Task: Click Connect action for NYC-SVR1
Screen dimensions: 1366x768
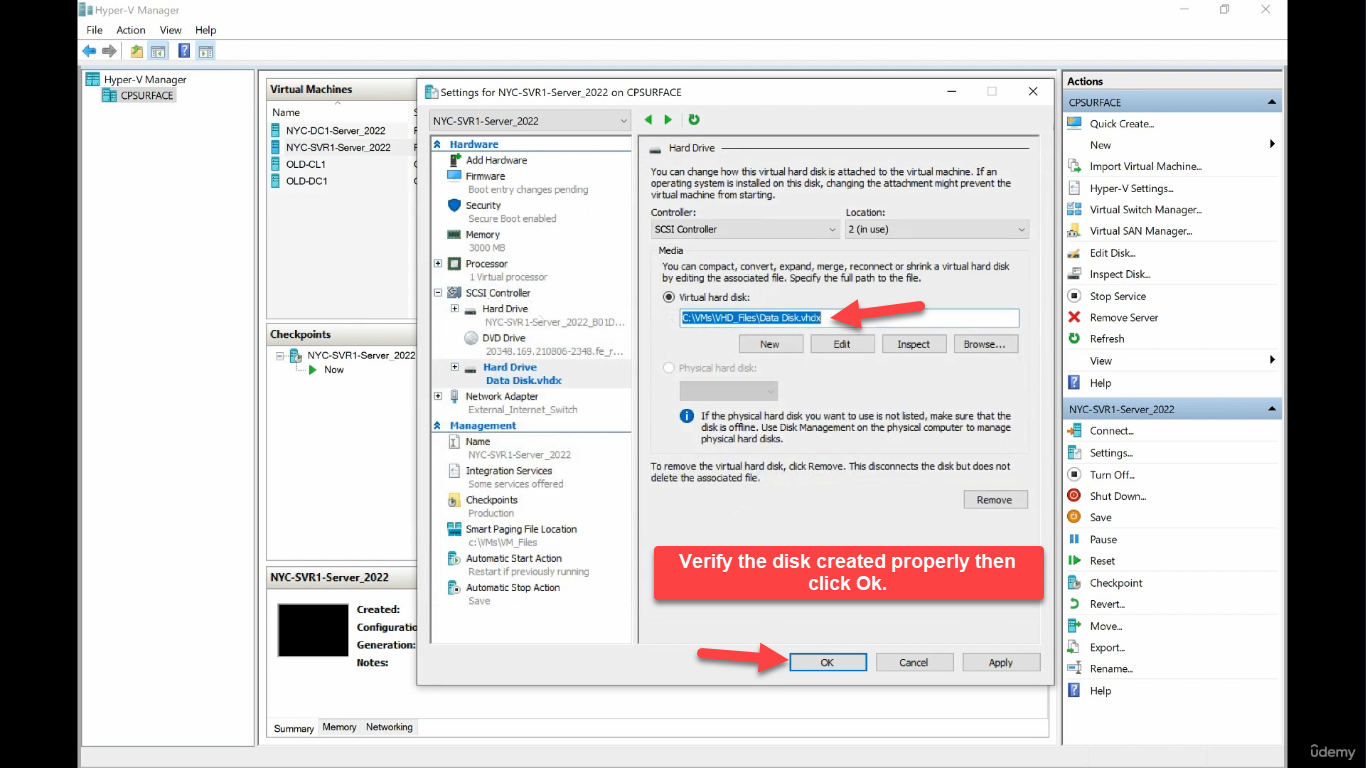Action: pyautogui.click(x=1111, y=431)
